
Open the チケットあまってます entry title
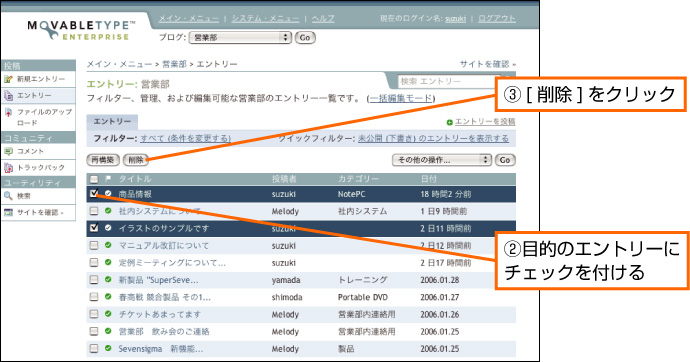160,314
